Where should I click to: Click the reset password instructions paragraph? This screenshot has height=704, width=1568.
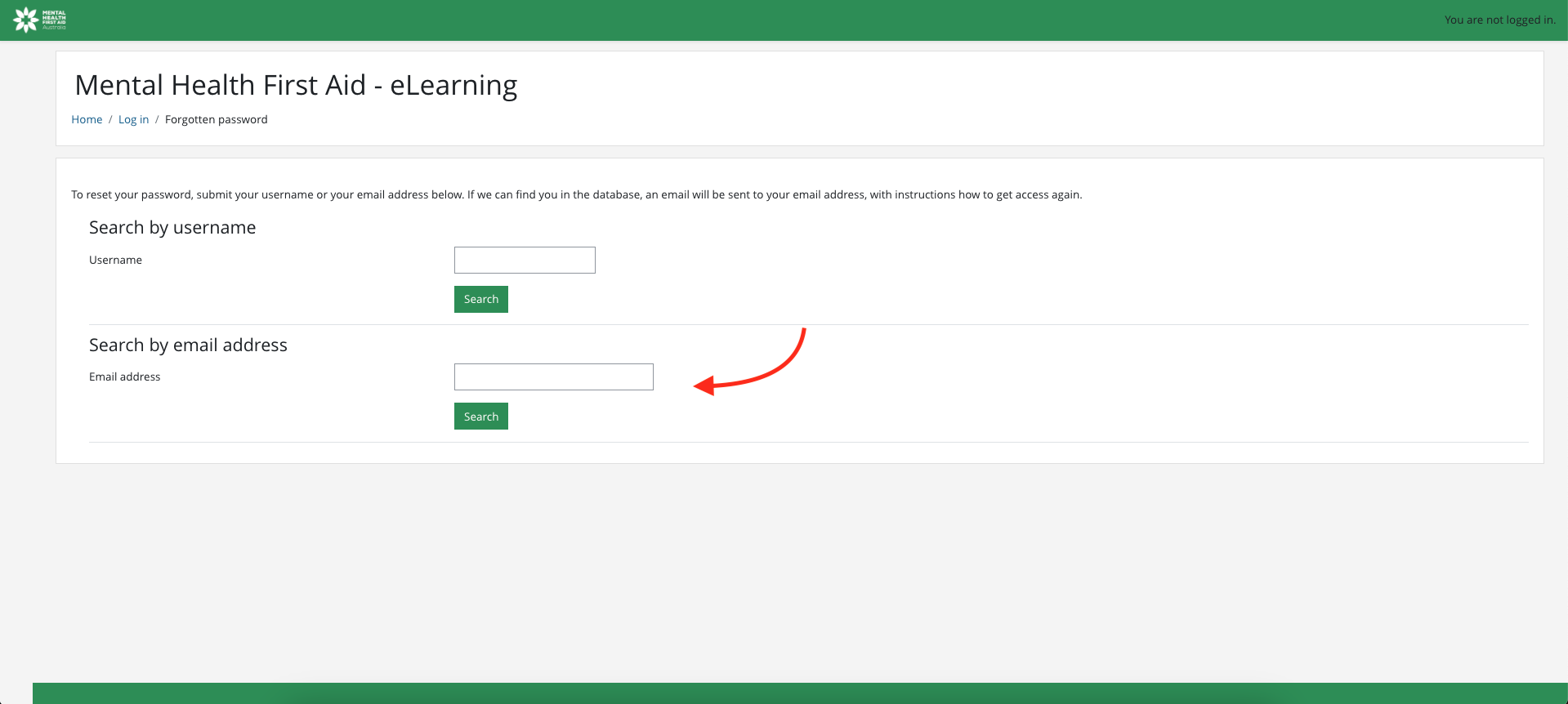point(577,194)
